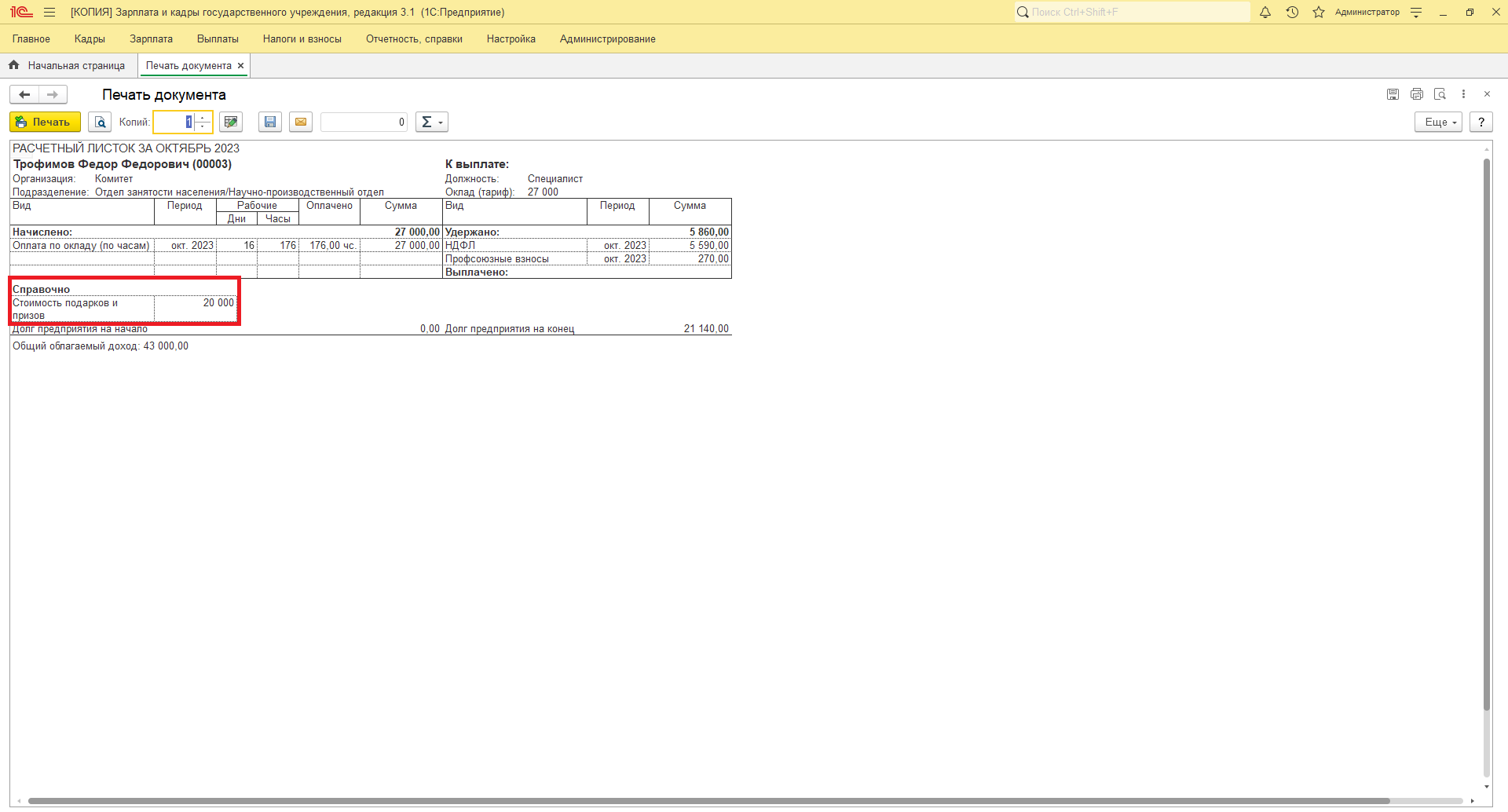Open the notifications bell
Image resolution: width=1508 pixels, height=812 pixels.
(x=1265, y=12)
